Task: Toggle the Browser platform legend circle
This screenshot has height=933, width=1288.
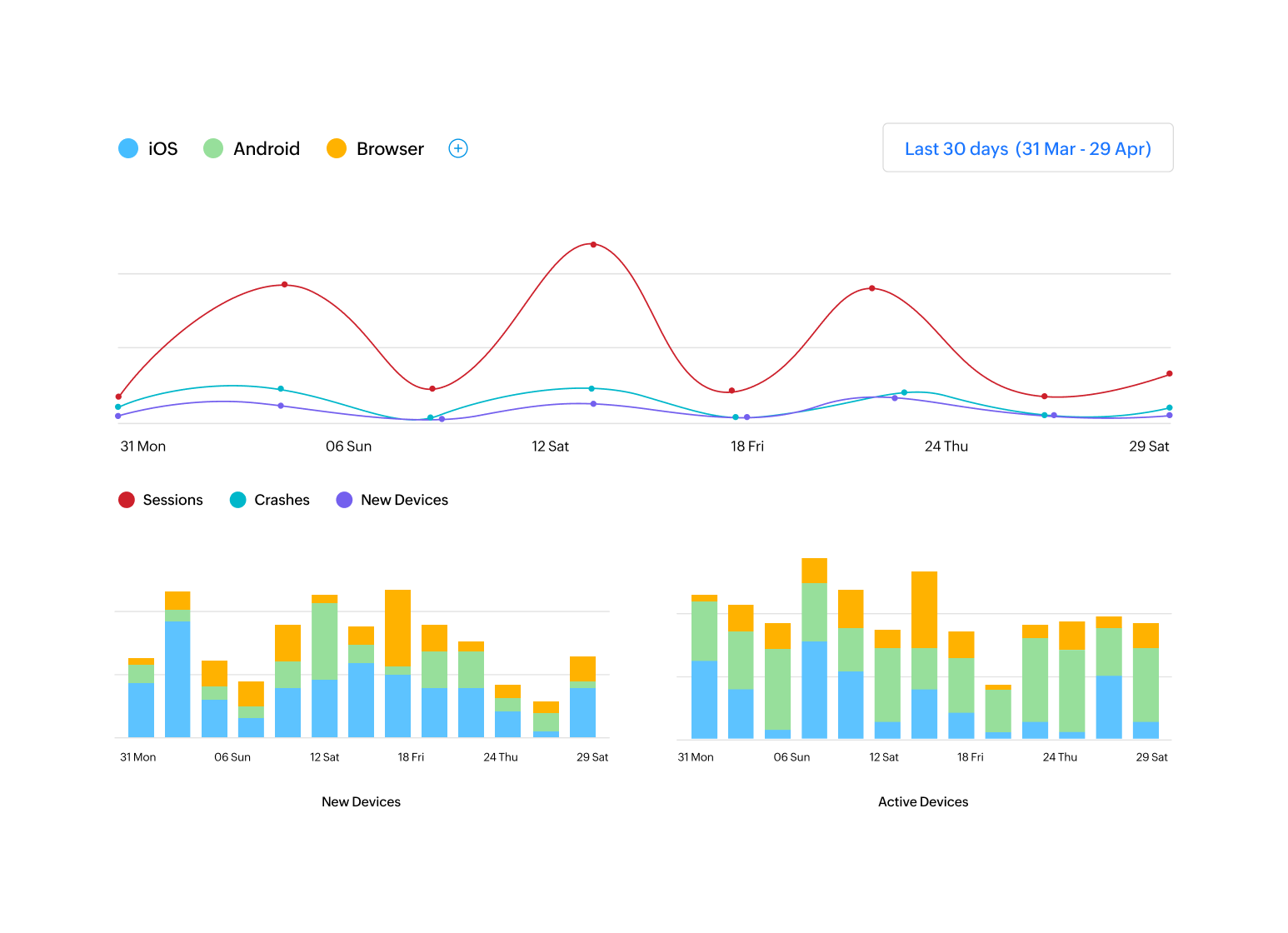Action: 337,148
